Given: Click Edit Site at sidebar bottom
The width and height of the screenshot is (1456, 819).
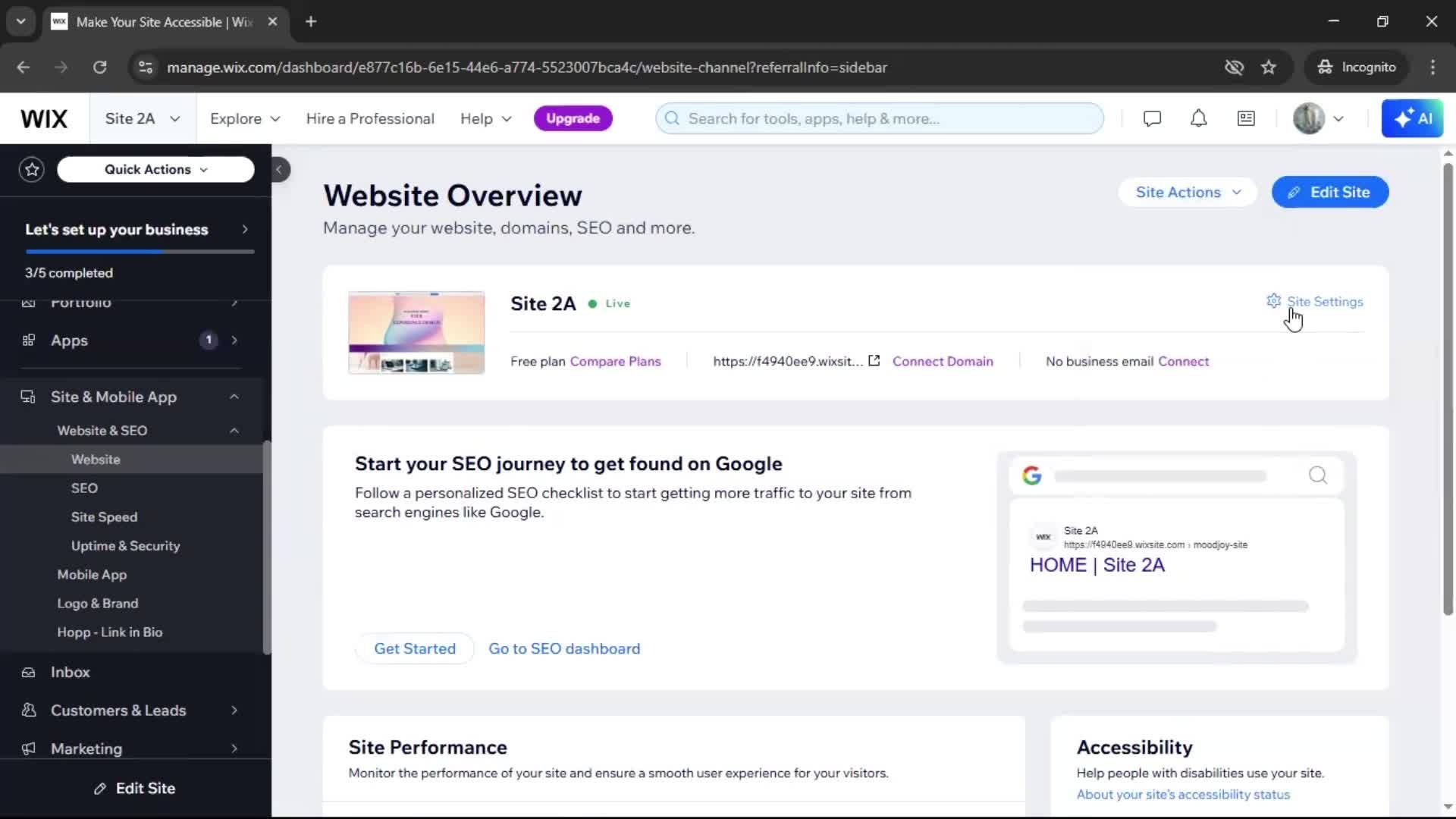Looking at the screenshot, I should pos(135,788).
